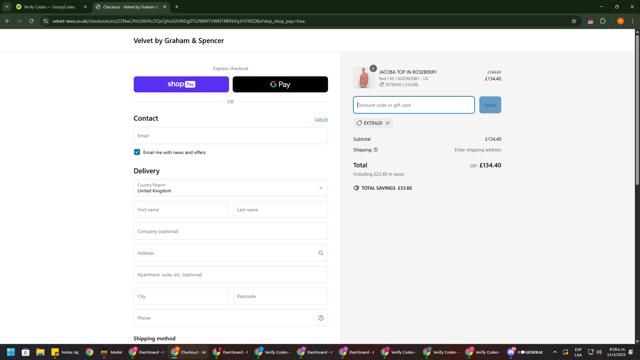Image resolution: width=640 pixels, height=360 pixels.
Task: Click the browser address bar URL
Action: [x=178, y=21]
